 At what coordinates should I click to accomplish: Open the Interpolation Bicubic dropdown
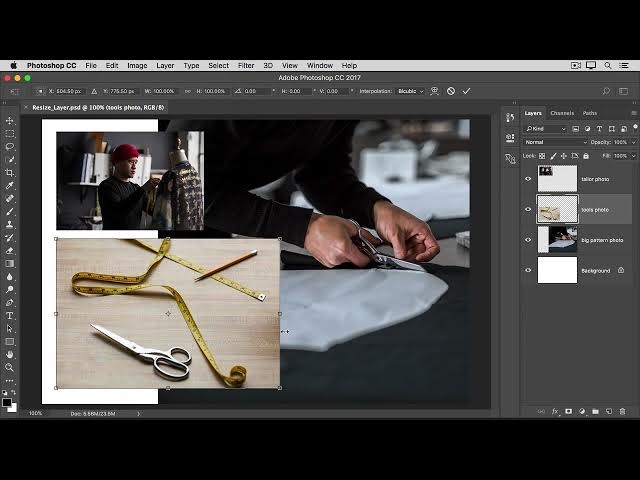[410, 91]
